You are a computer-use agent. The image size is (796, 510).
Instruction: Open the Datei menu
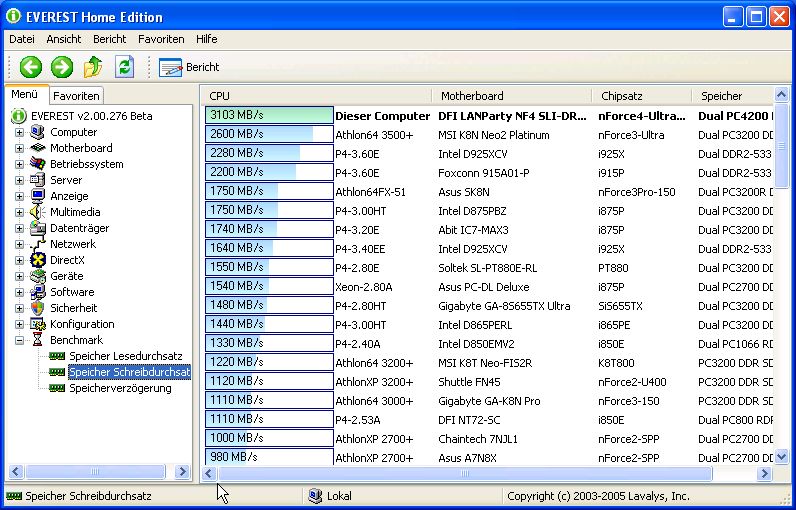click(x=22, y=39)
